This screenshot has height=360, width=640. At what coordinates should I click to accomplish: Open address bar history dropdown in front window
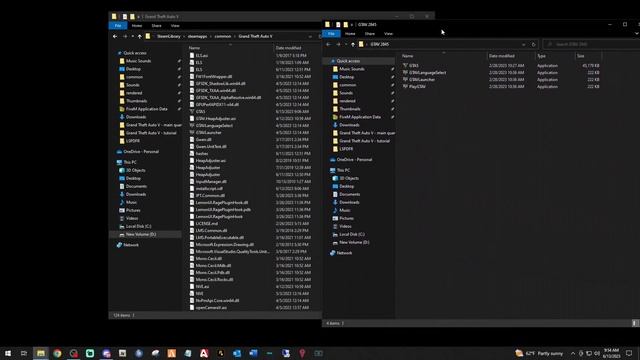tap(524, 44)
